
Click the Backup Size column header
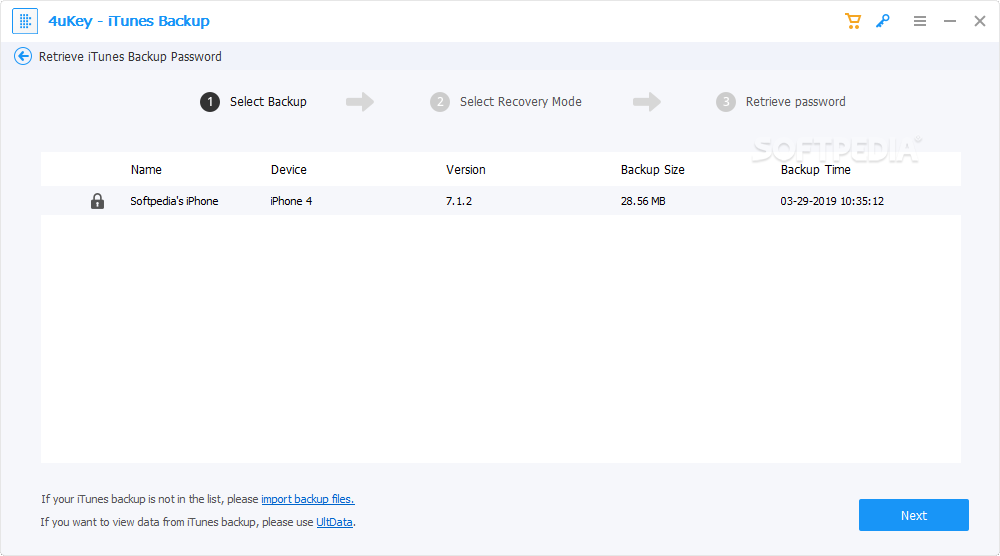[x=652, y=170]
